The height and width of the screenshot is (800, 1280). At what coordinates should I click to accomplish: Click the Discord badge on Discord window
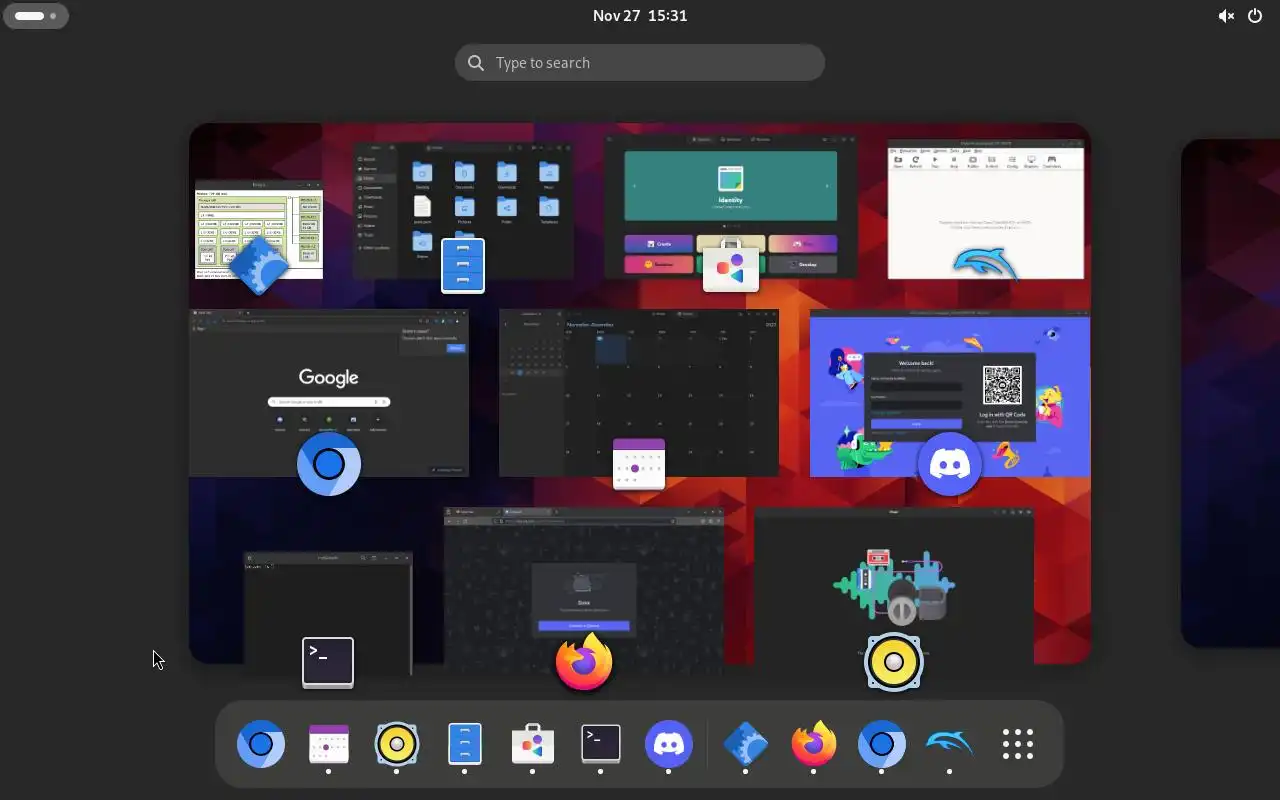coord(950,464)
